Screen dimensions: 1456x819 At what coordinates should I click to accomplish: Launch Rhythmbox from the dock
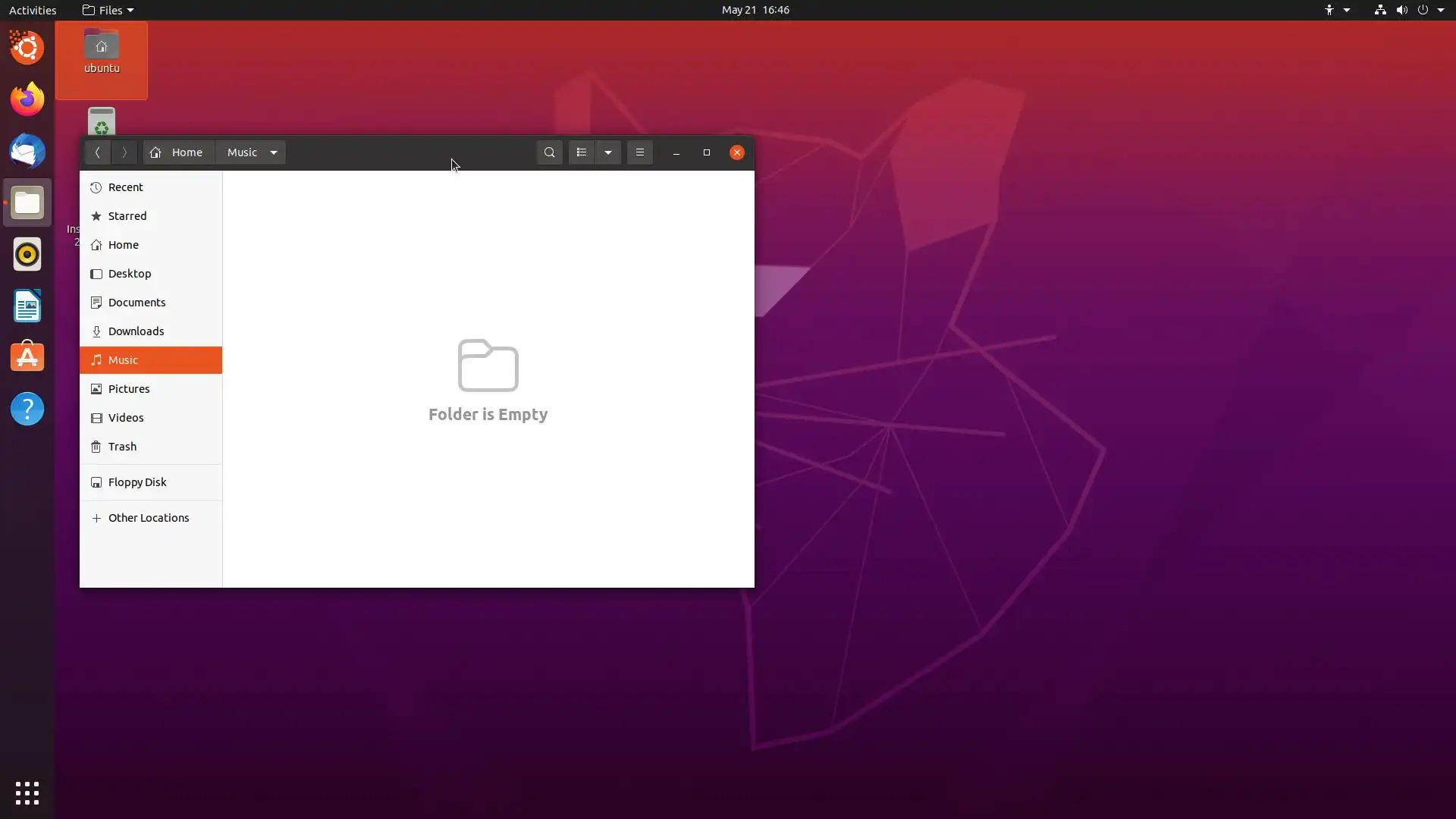pos(27,255)
